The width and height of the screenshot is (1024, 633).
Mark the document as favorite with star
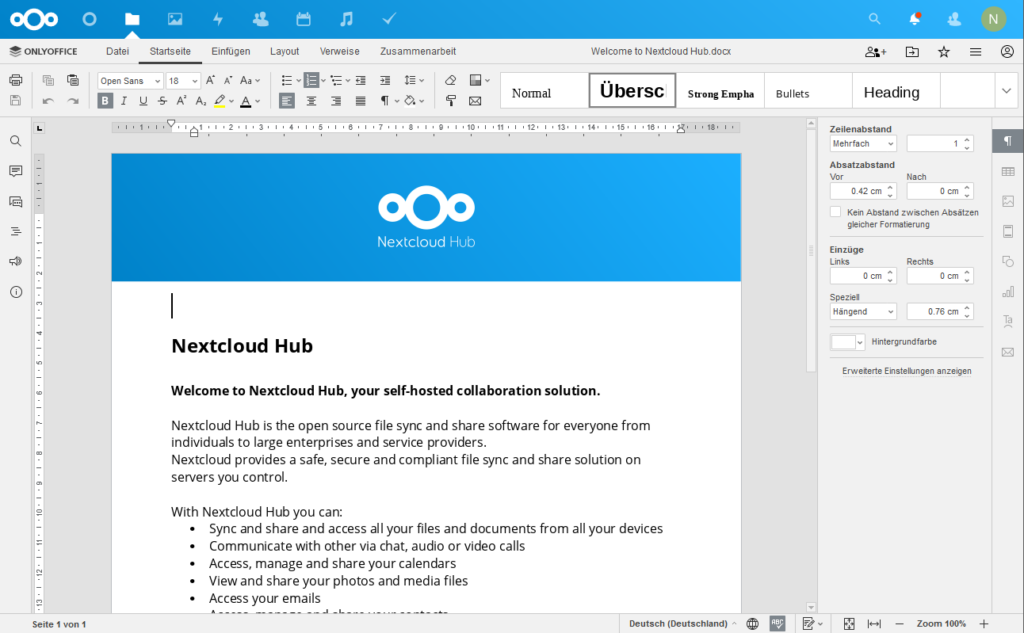[944, 52]
